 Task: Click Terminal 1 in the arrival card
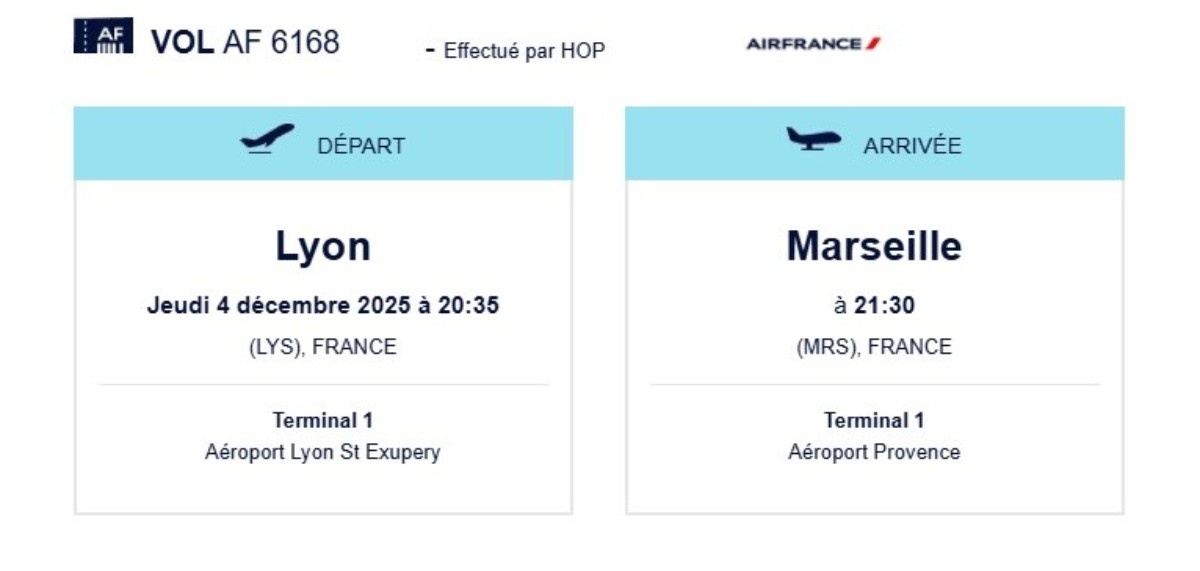click(874, 421)
